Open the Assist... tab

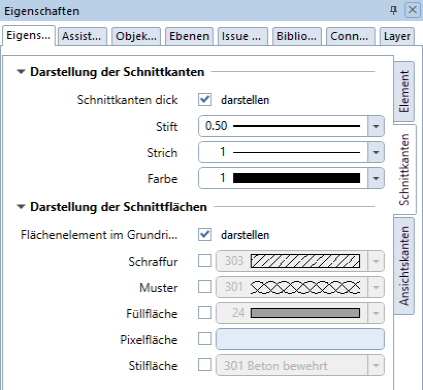[x=82, y=36]
